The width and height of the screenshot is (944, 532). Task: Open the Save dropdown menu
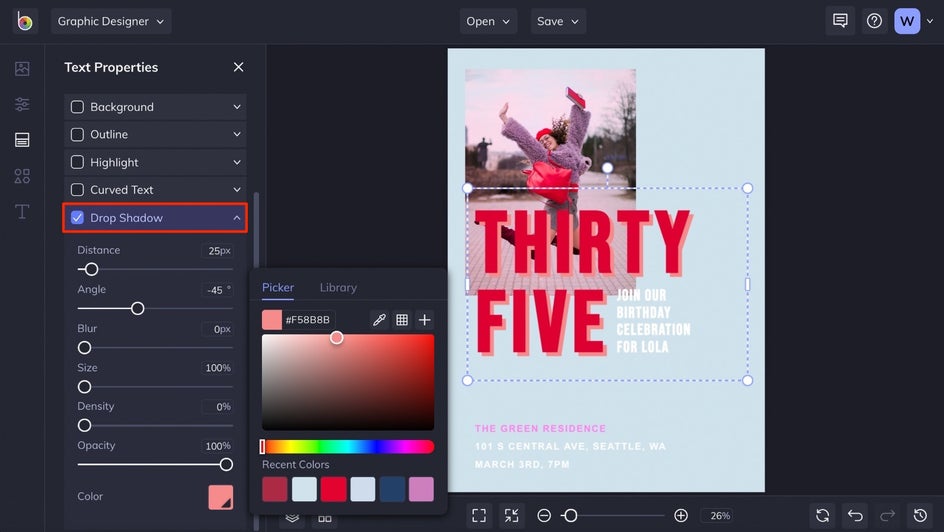[557, 21]
